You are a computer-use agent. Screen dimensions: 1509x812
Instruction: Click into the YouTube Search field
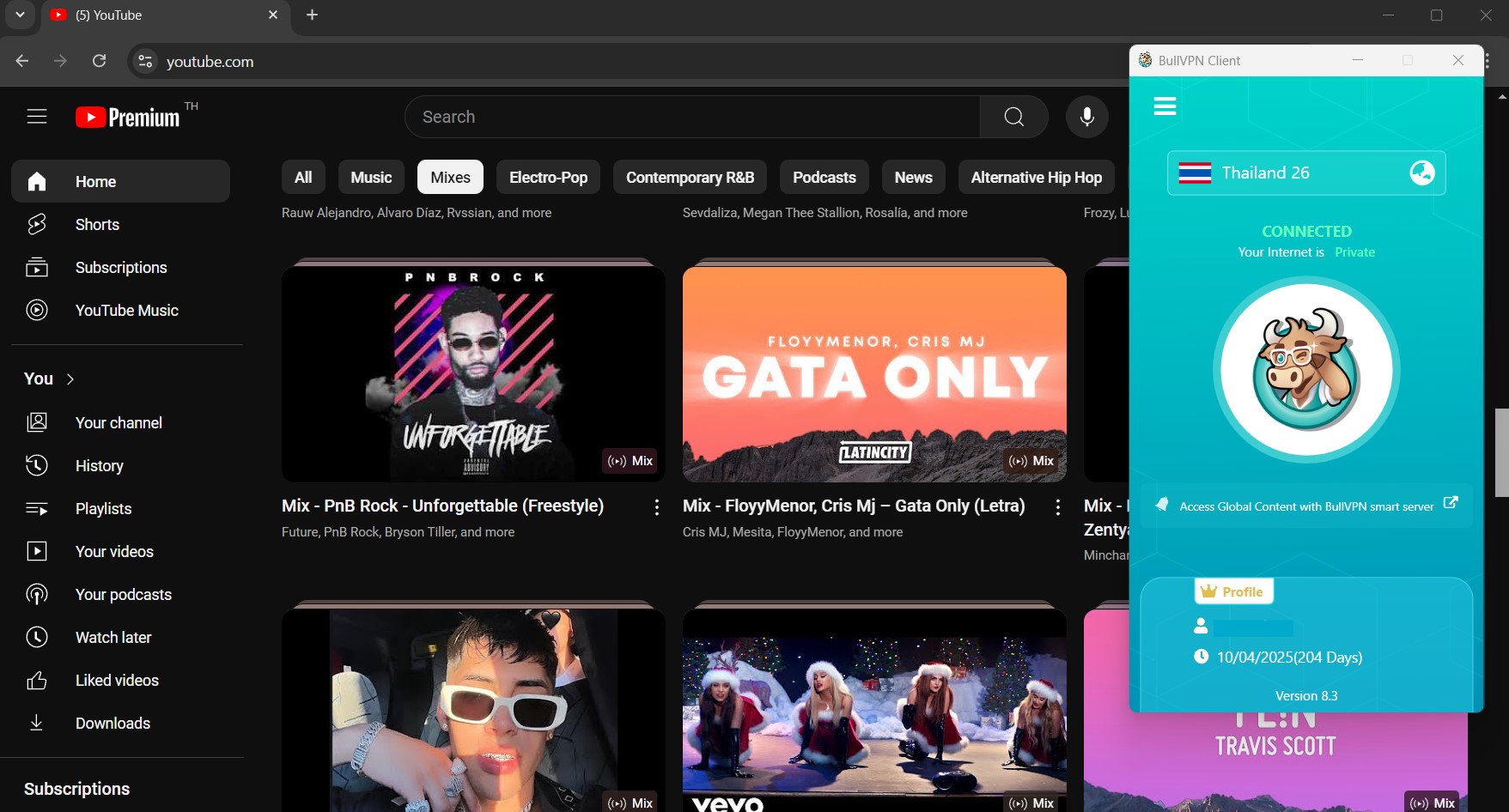click(692, 117)
